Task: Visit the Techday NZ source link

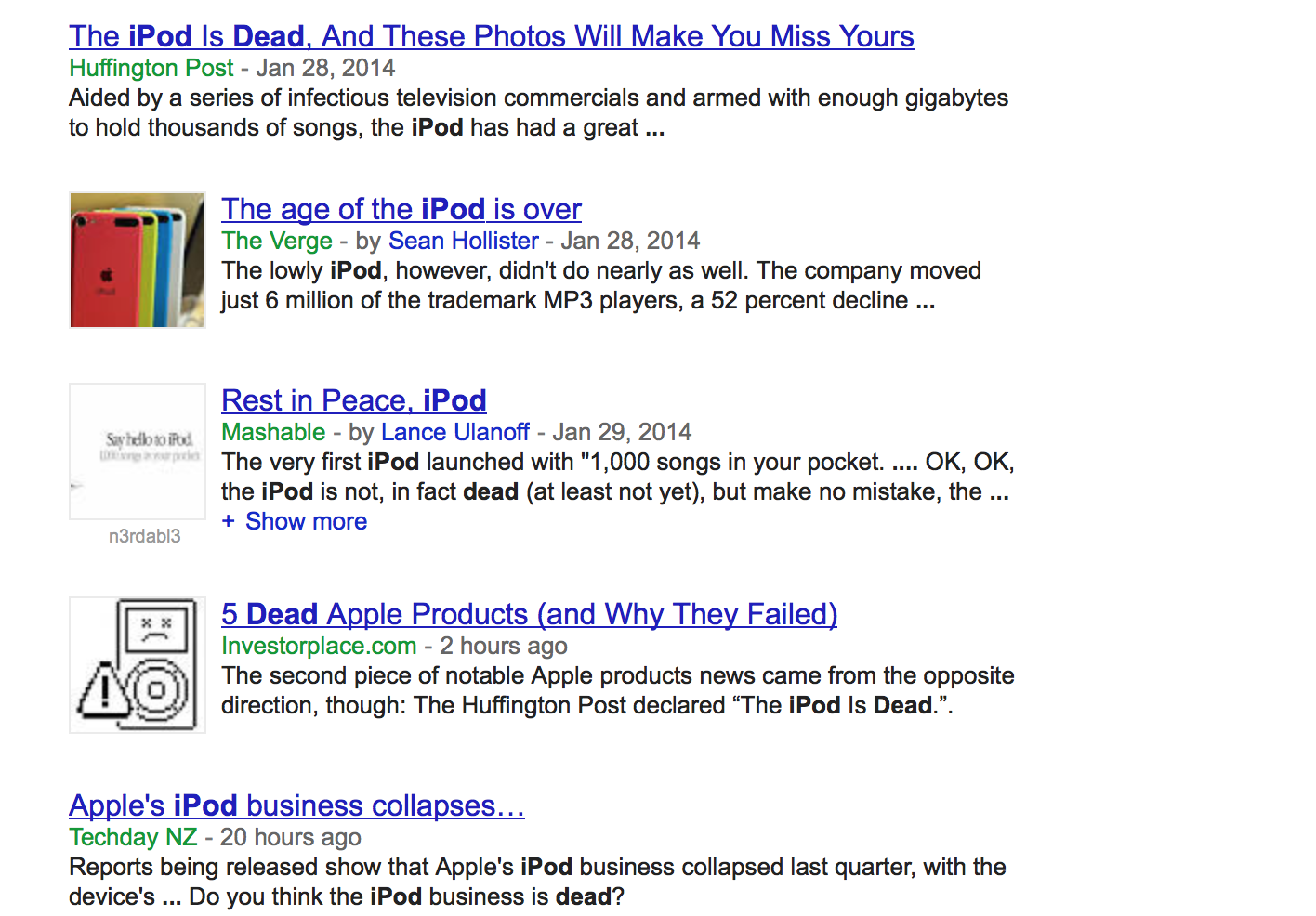Action: (x=133, y=837)
